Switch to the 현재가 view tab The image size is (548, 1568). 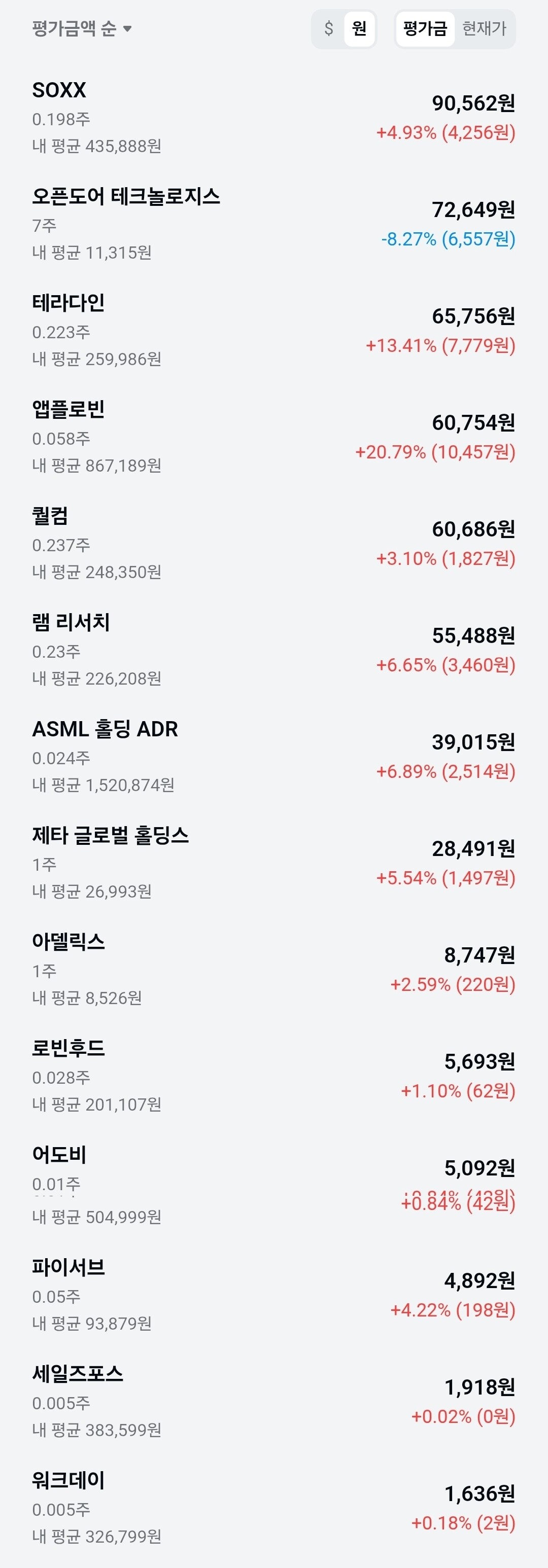[x=484, y=28]
